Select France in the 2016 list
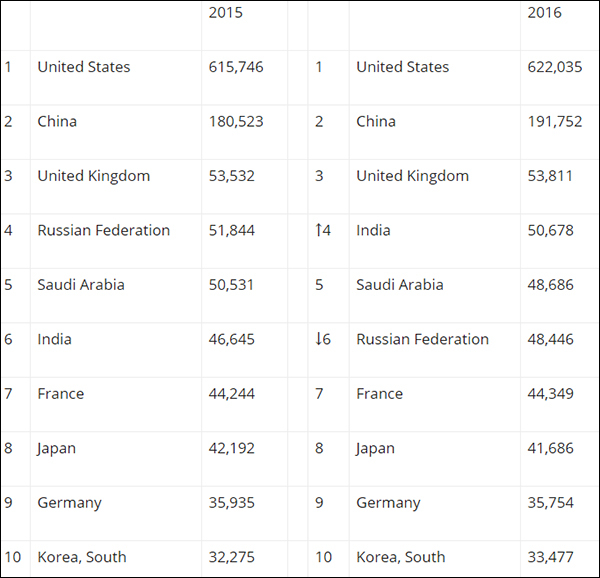 tap(380, 393)
